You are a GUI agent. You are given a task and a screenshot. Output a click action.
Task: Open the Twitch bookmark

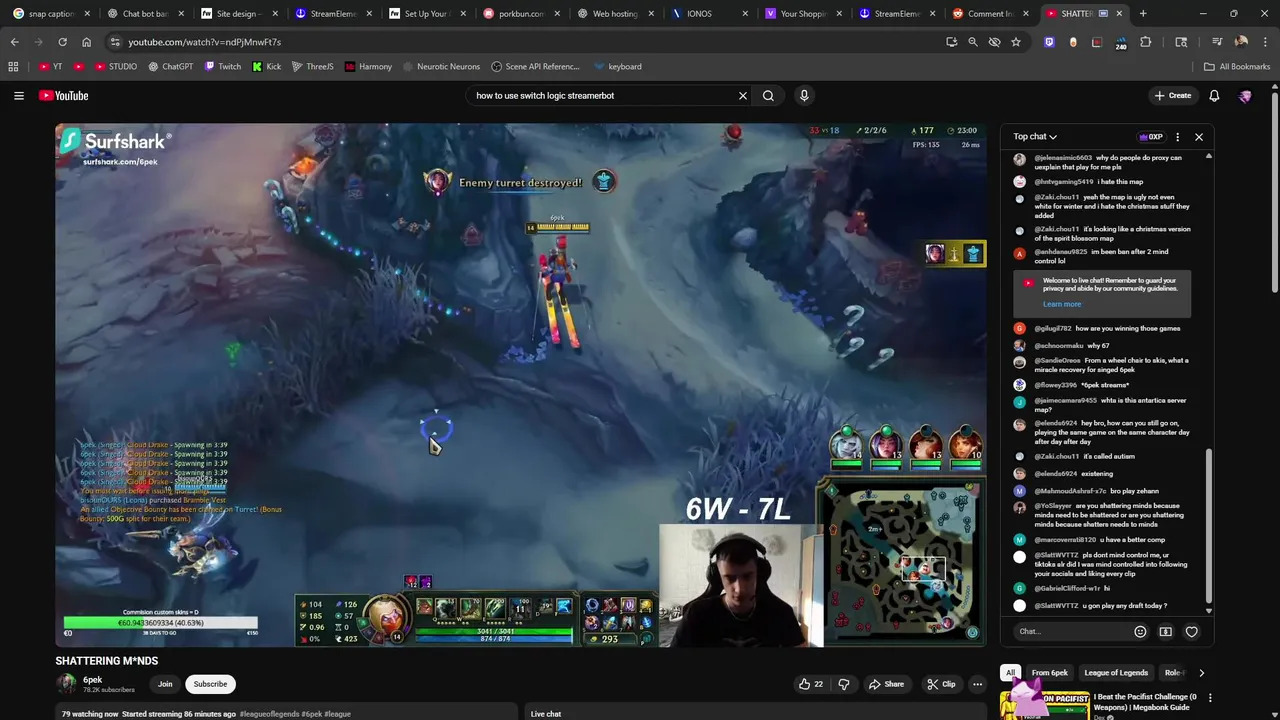(x=223, y=67)
